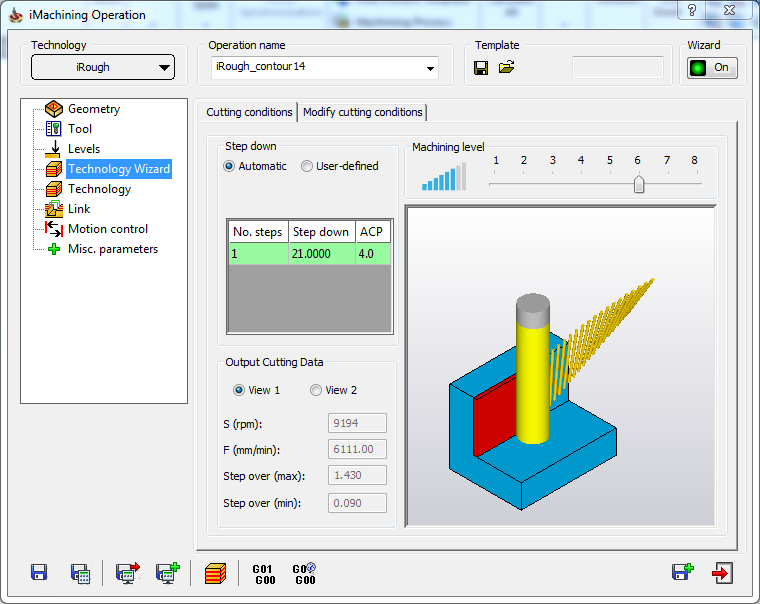Click the Link page icon
Image resolution: width=760 pixels, height=604 pixels.
click(x=53, y=208)
